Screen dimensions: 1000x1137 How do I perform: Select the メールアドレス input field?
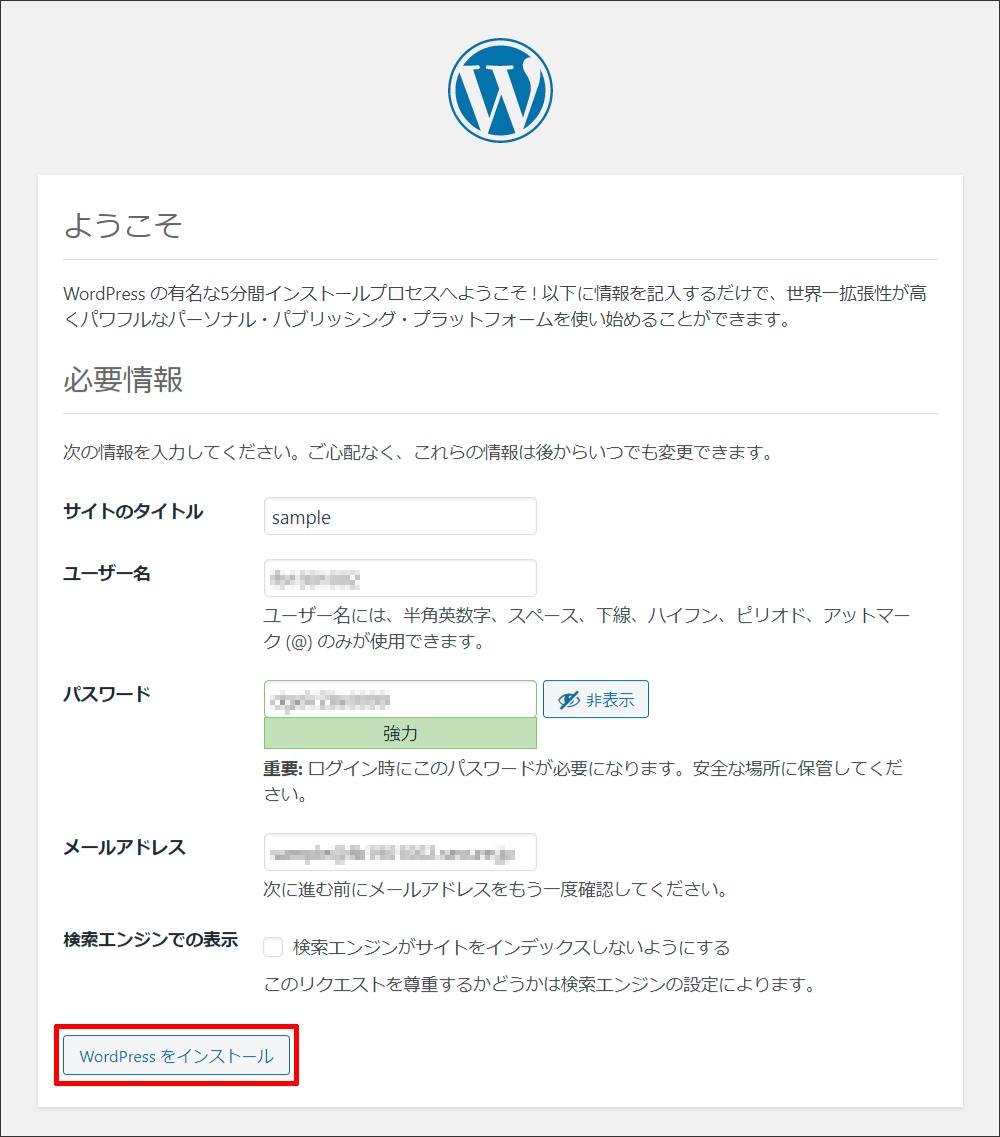click(x=400, y=853)
